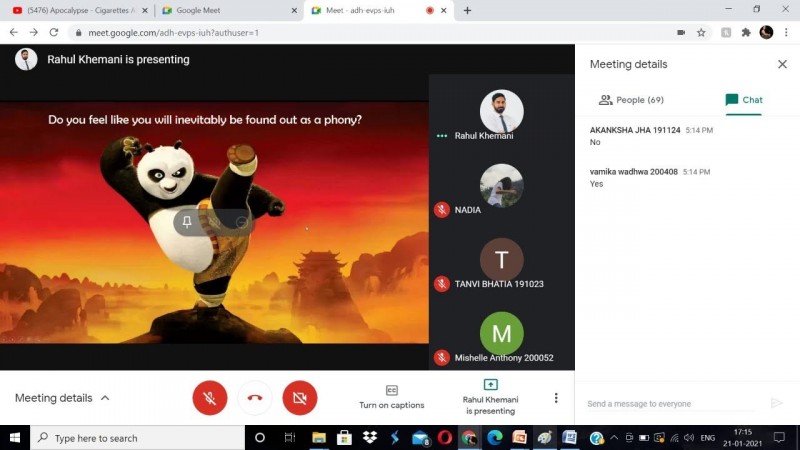
Task: Close the Meeting details side panel
Action: pyautogui.click(x=782, y=64)
